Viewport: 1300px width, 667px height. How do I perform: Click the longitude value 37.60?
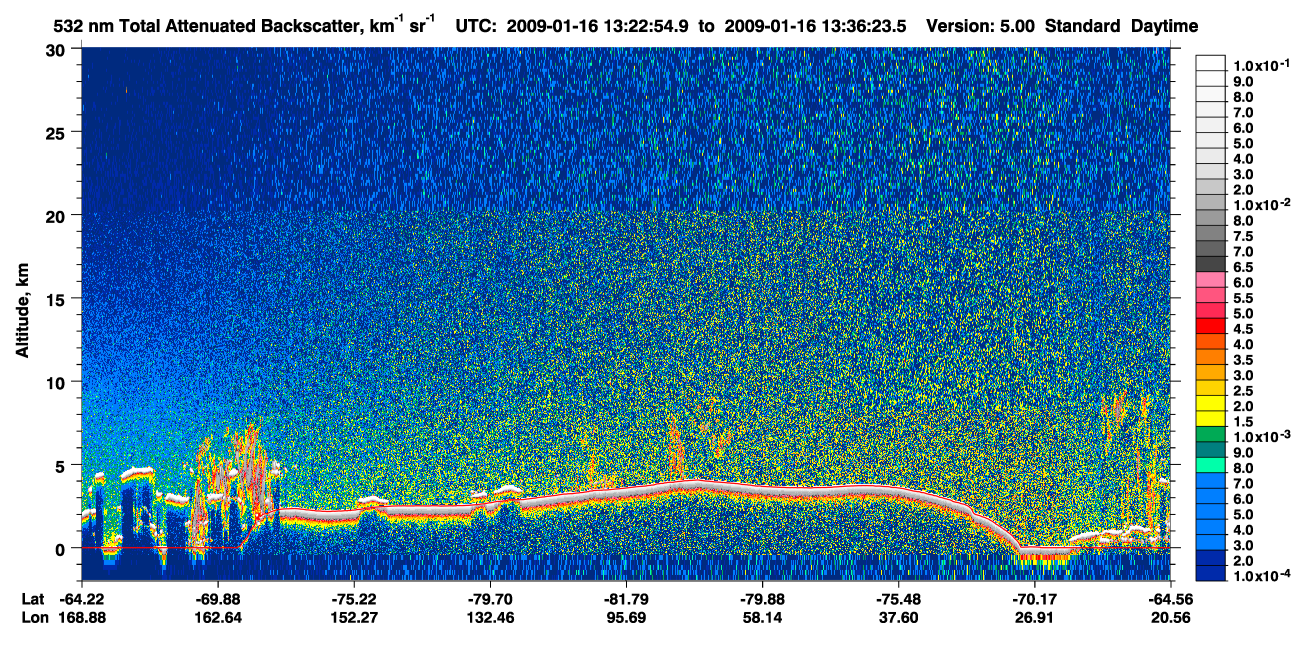click(898, 618)
